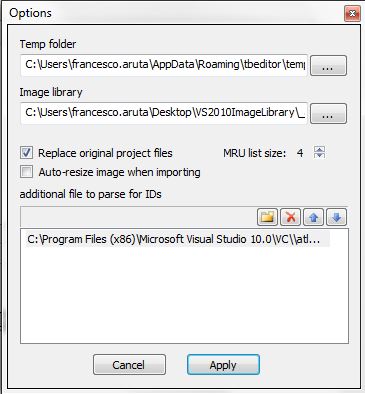Browse for Temp folder with ellipsis button

328,66
